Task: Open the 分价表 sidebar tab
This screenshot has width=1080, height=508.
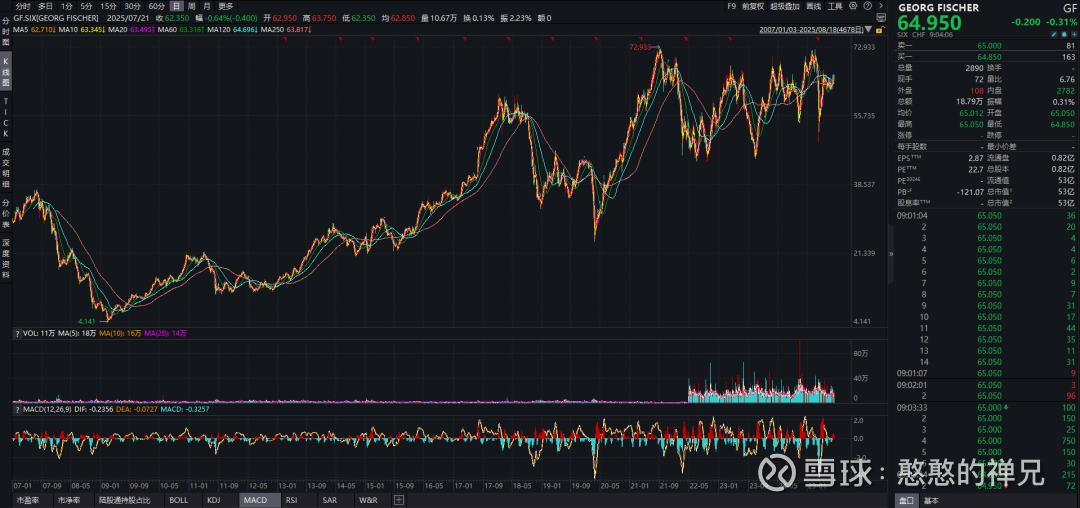Action: pos(6,214)
